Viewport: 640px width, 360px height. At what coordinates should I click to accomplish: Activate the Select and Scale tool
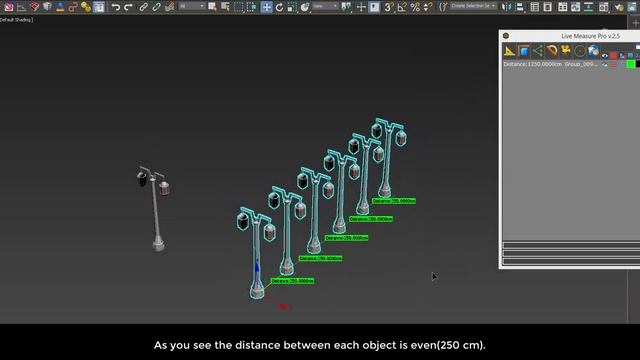tap(292, 7)
